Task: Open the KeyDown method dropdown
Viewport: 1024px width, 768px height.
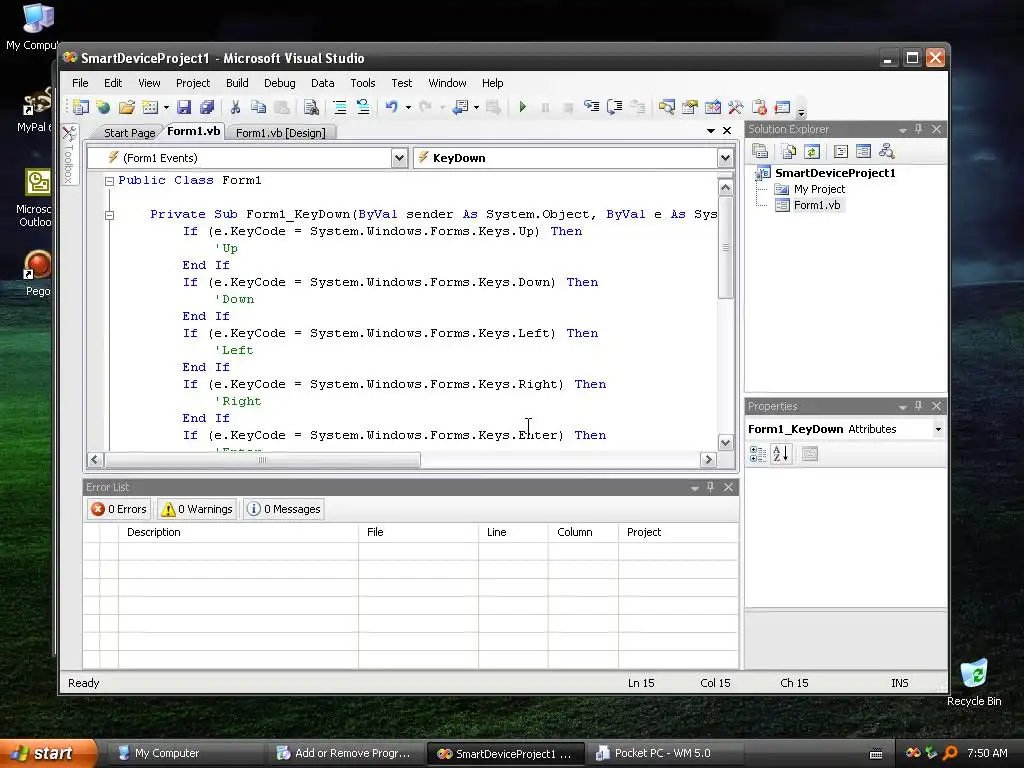Action: [725, 158]
